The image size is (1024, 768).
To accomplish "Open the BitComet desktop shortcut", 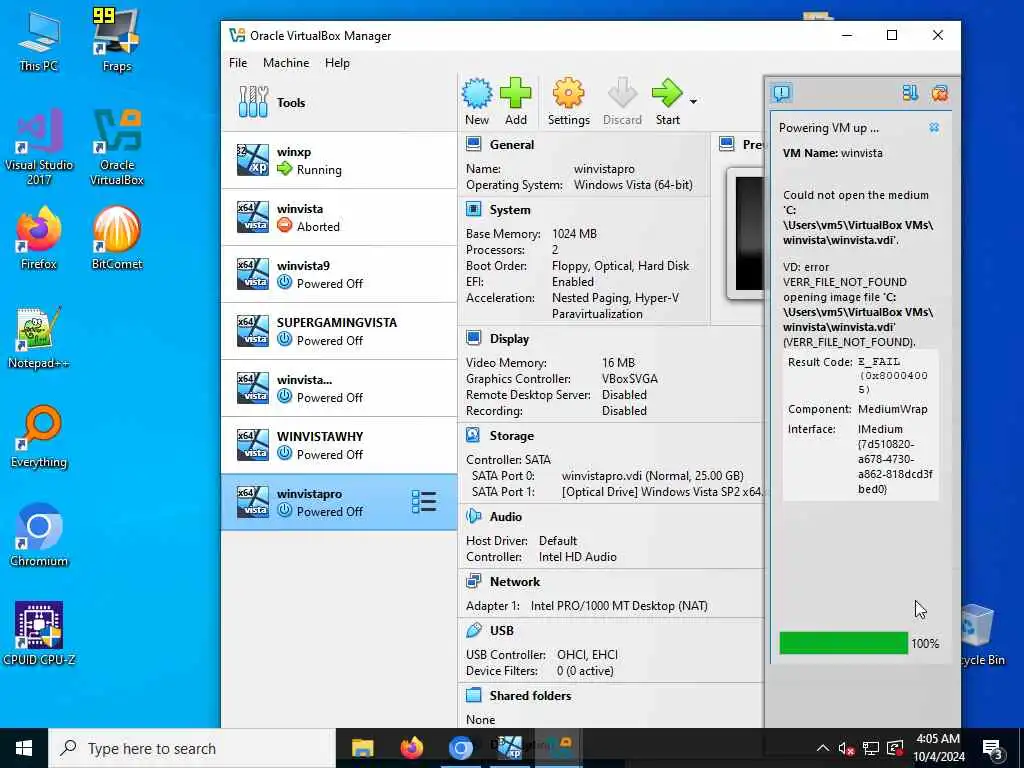I will 117,238.
